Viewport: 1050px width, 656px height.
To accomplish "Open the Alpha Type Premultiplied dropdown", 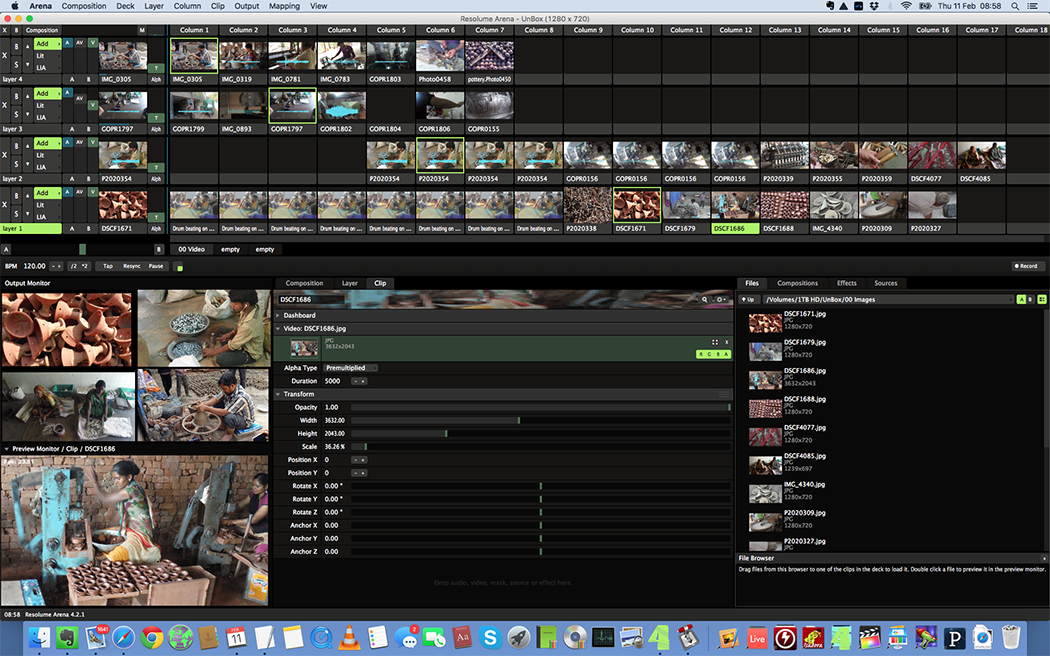I will click(350, 368).
